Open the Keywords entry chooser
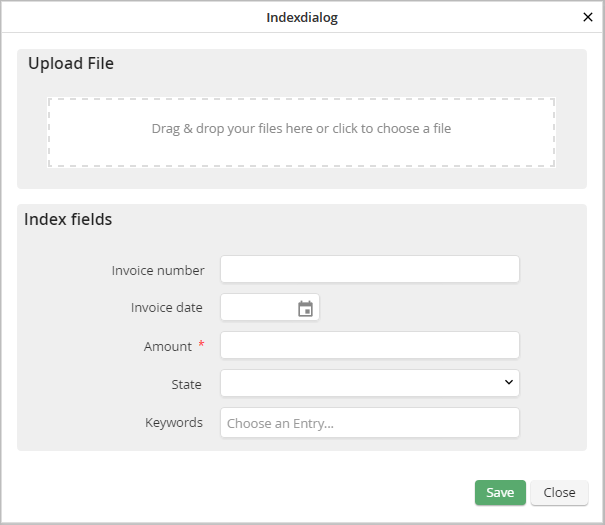Screen dimensions: 605x525 click(370, 423)
